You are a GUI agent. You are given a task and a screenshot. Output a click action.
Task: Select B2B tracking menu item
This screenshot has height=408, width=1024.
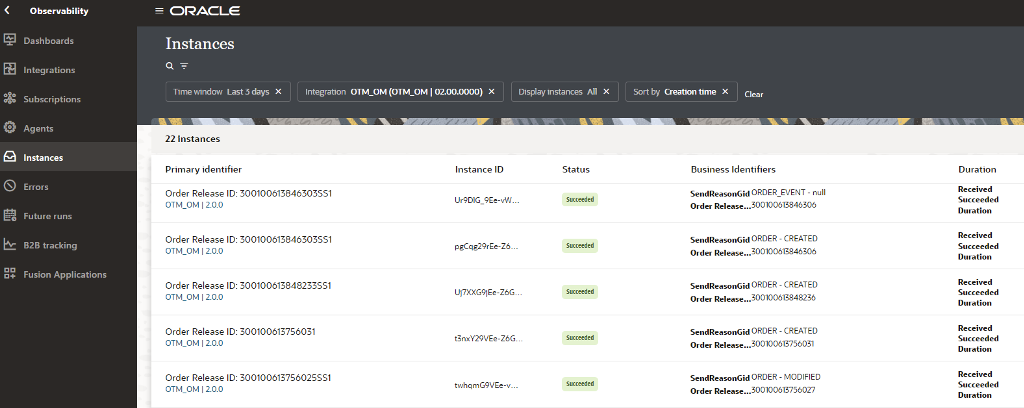click(x=50, y=245)
